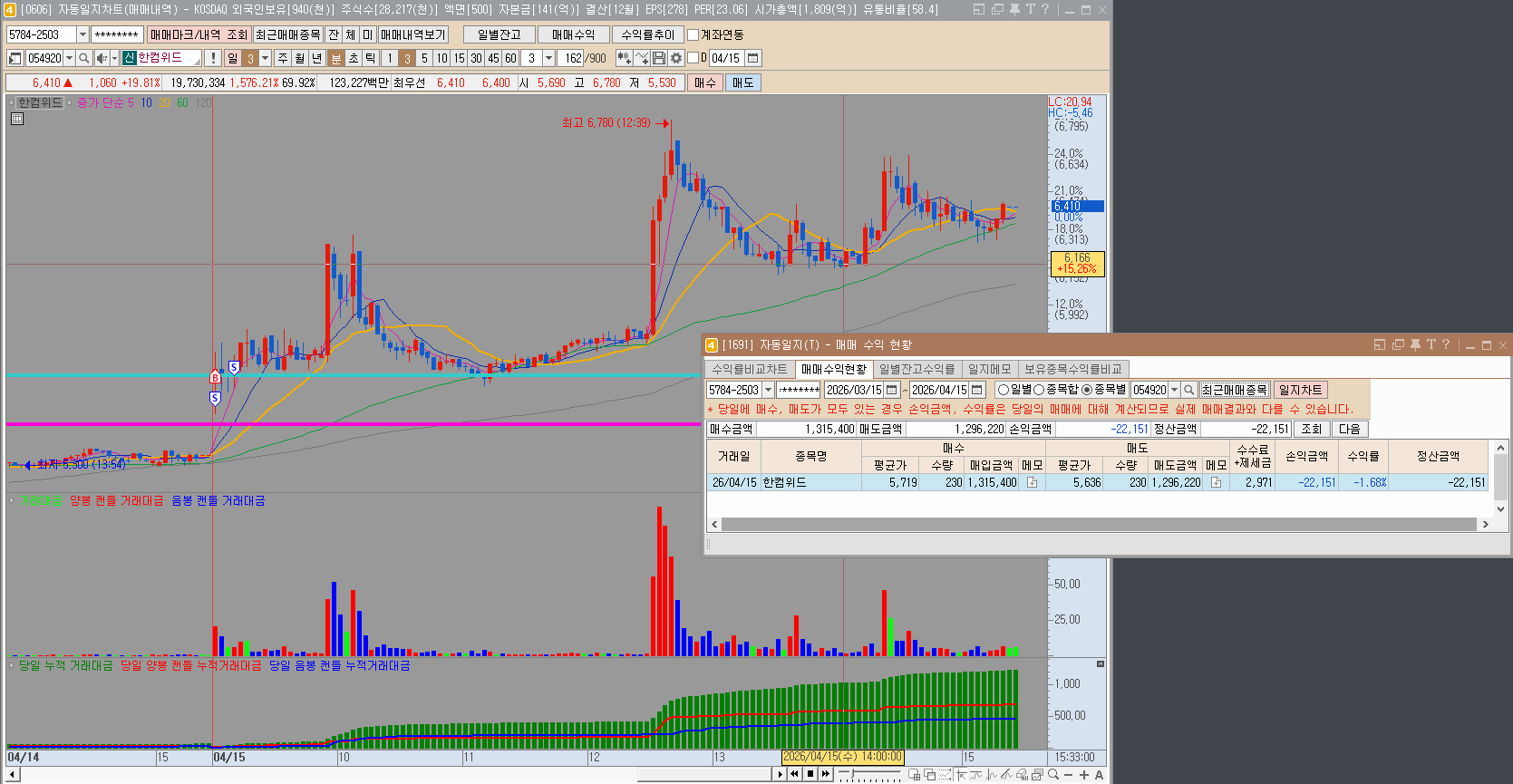Click the exclamation mark info button
1513x784 pixels.
213,58
